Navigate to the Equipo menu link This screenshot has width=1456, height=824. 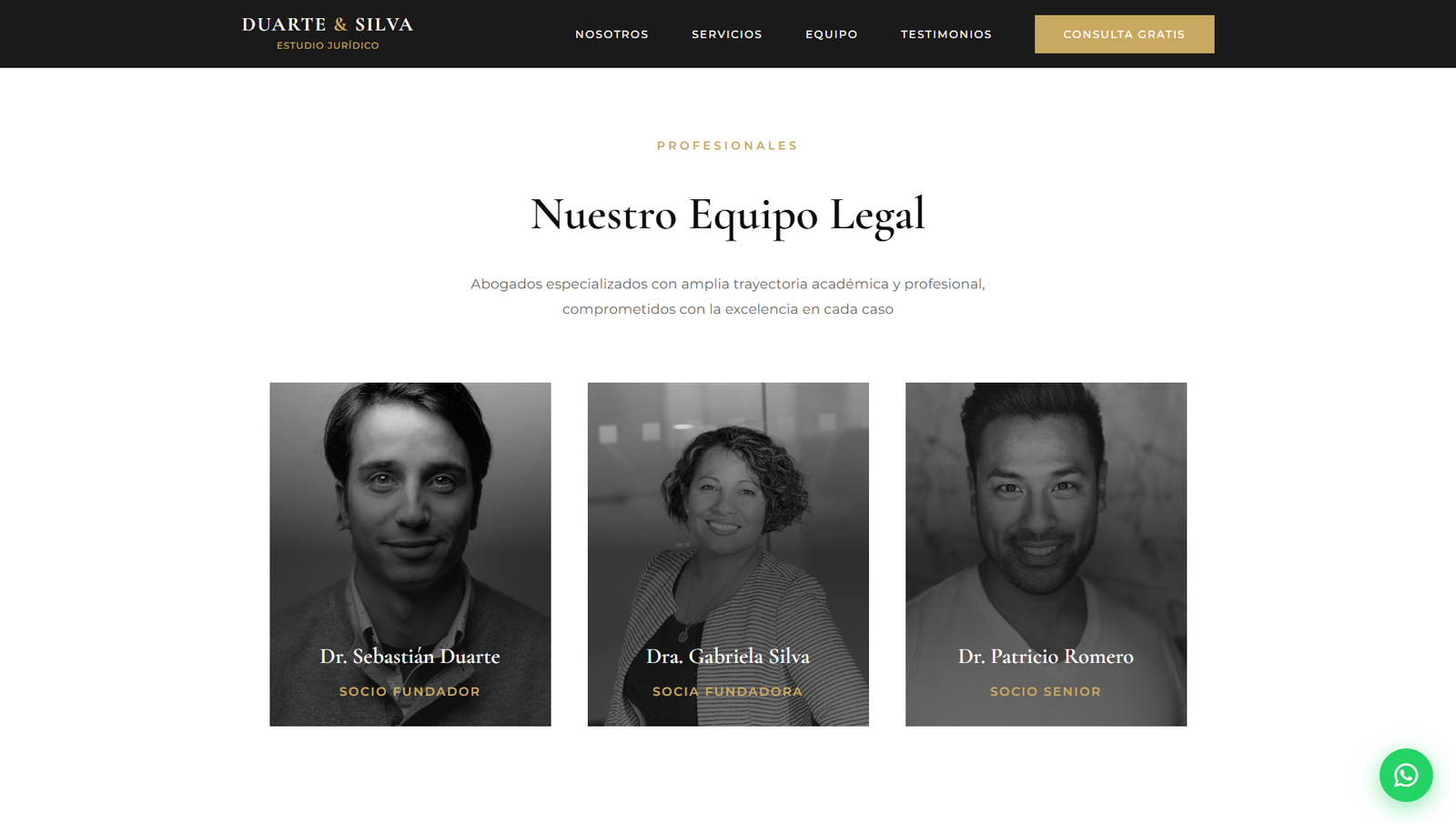pyautogui.click(x=831, y=35)
